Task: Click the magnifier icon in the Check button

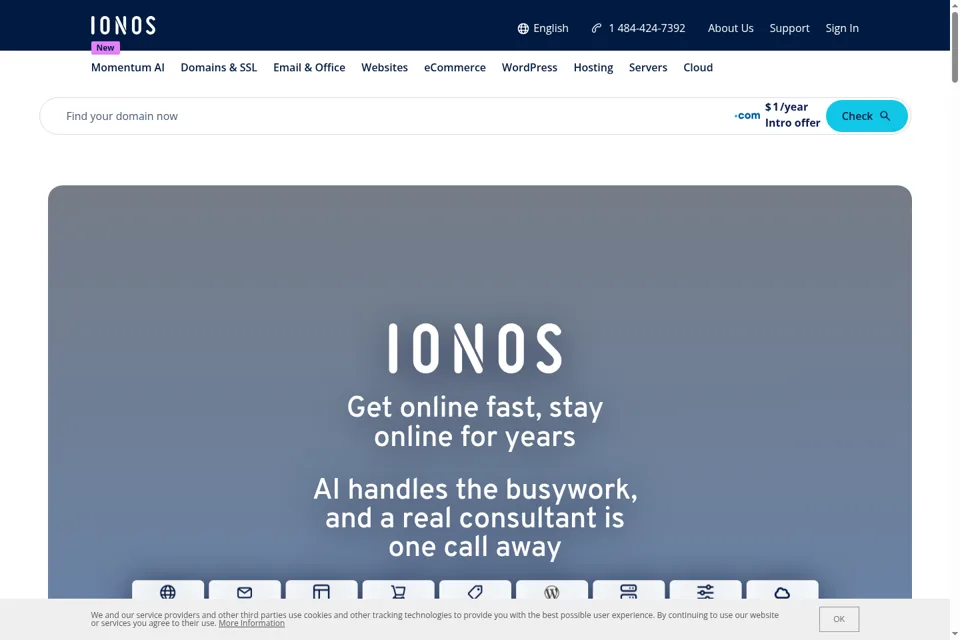Action: click(885, 116)
